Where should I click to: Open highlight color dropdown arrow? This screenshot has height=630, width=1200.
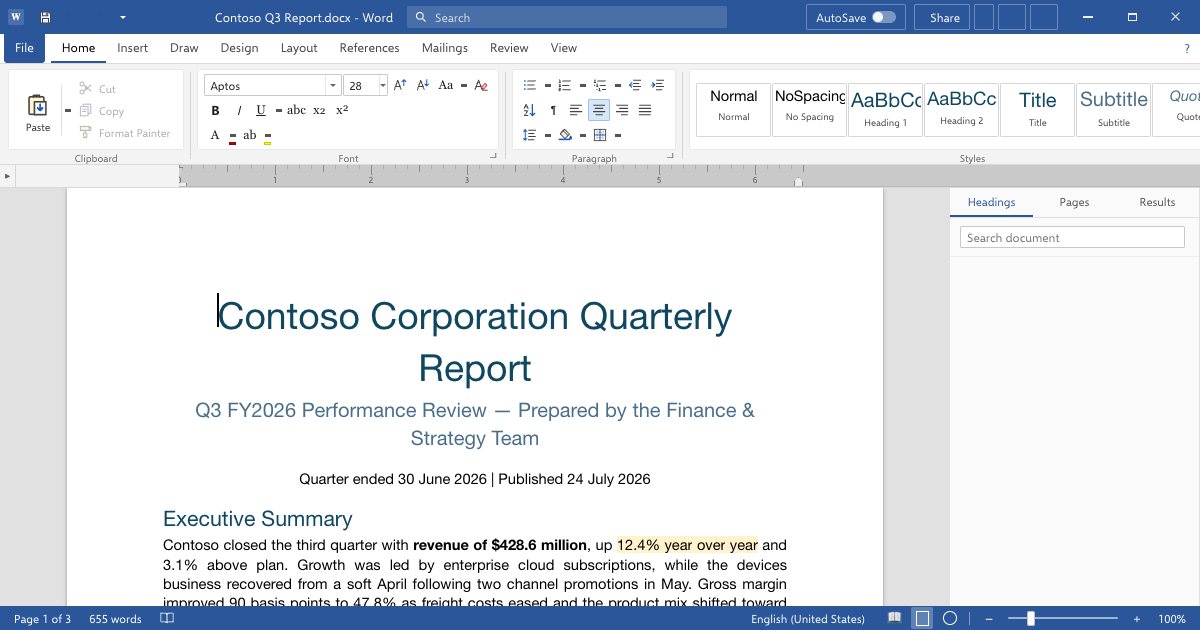[x=268, y=135]
